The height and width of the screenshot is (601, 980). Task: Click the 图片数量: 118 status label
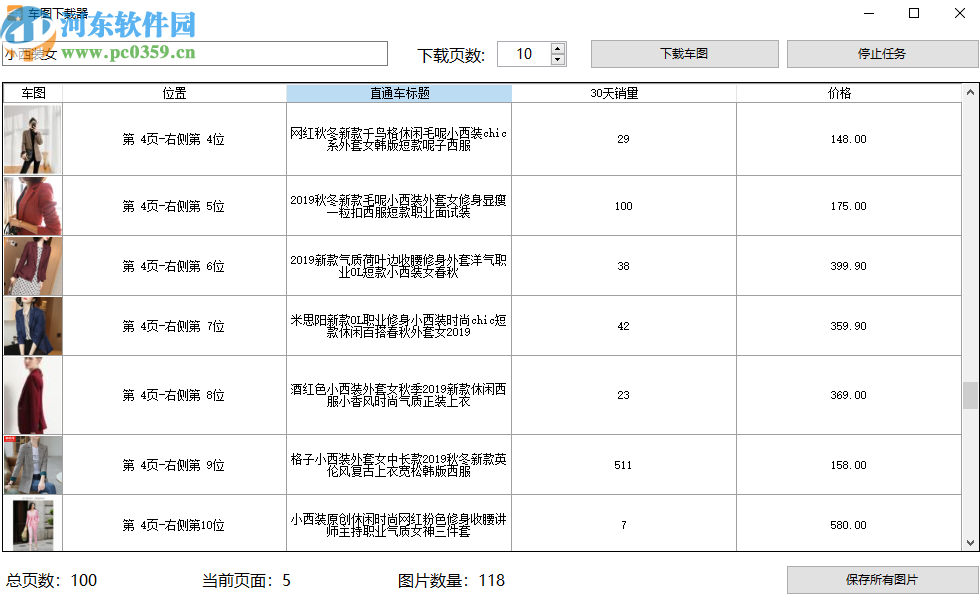pyautogui.click(x=451, y=580)
